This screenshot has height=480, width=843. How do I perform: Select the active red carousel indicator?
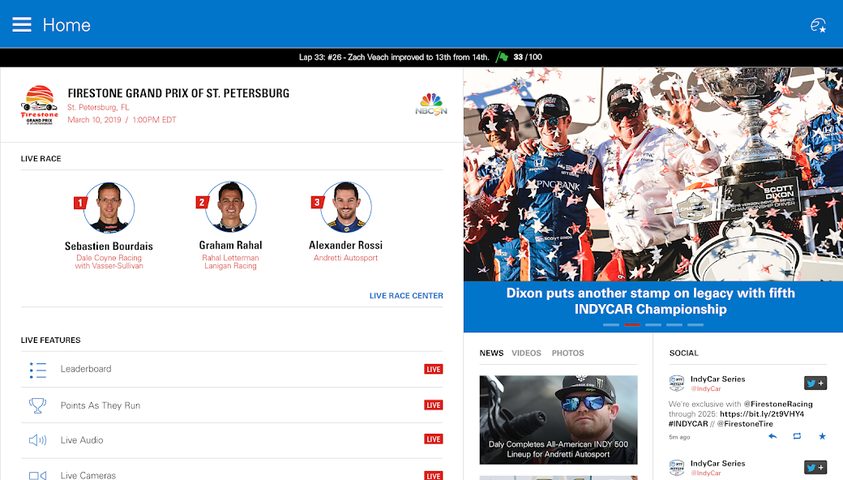tap(632, 325)
